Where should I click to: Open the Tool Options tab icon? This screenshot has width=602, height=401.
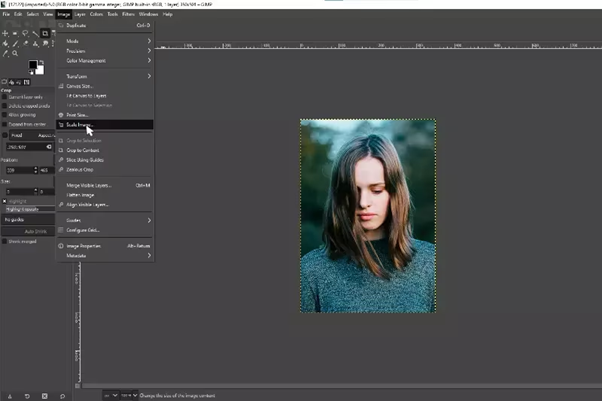click(4, 82)
